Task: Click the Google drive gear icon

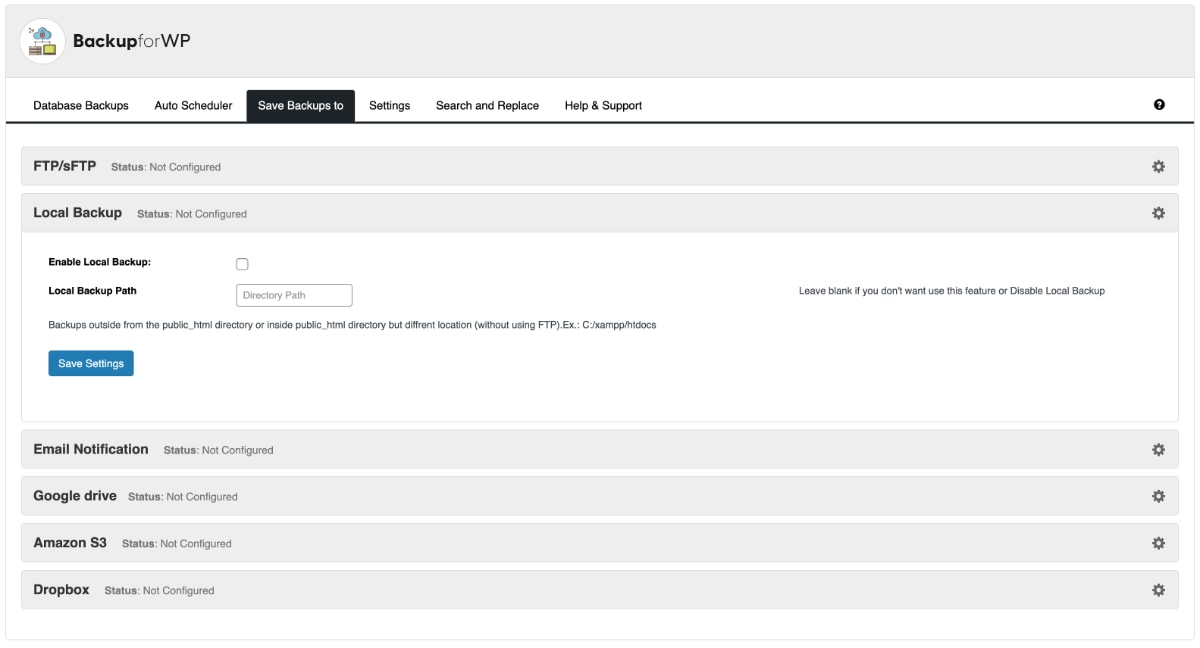Action: tap(1158, 496)
